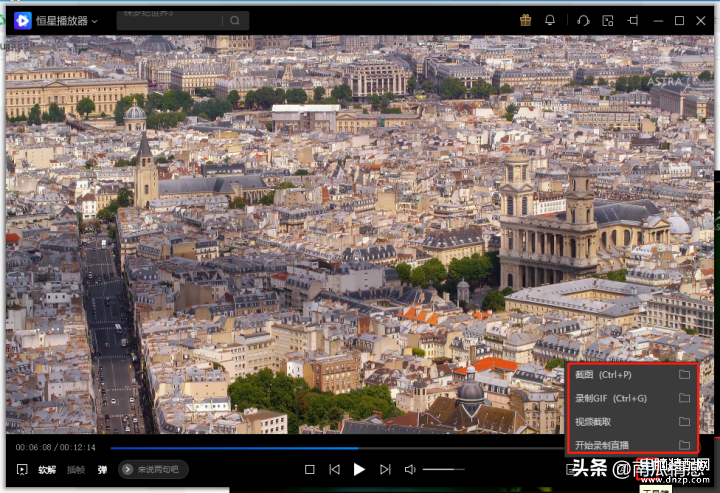This screenshot has height=493, width=720.
Task: Click on the video progress bar
Action: [338, 448]
